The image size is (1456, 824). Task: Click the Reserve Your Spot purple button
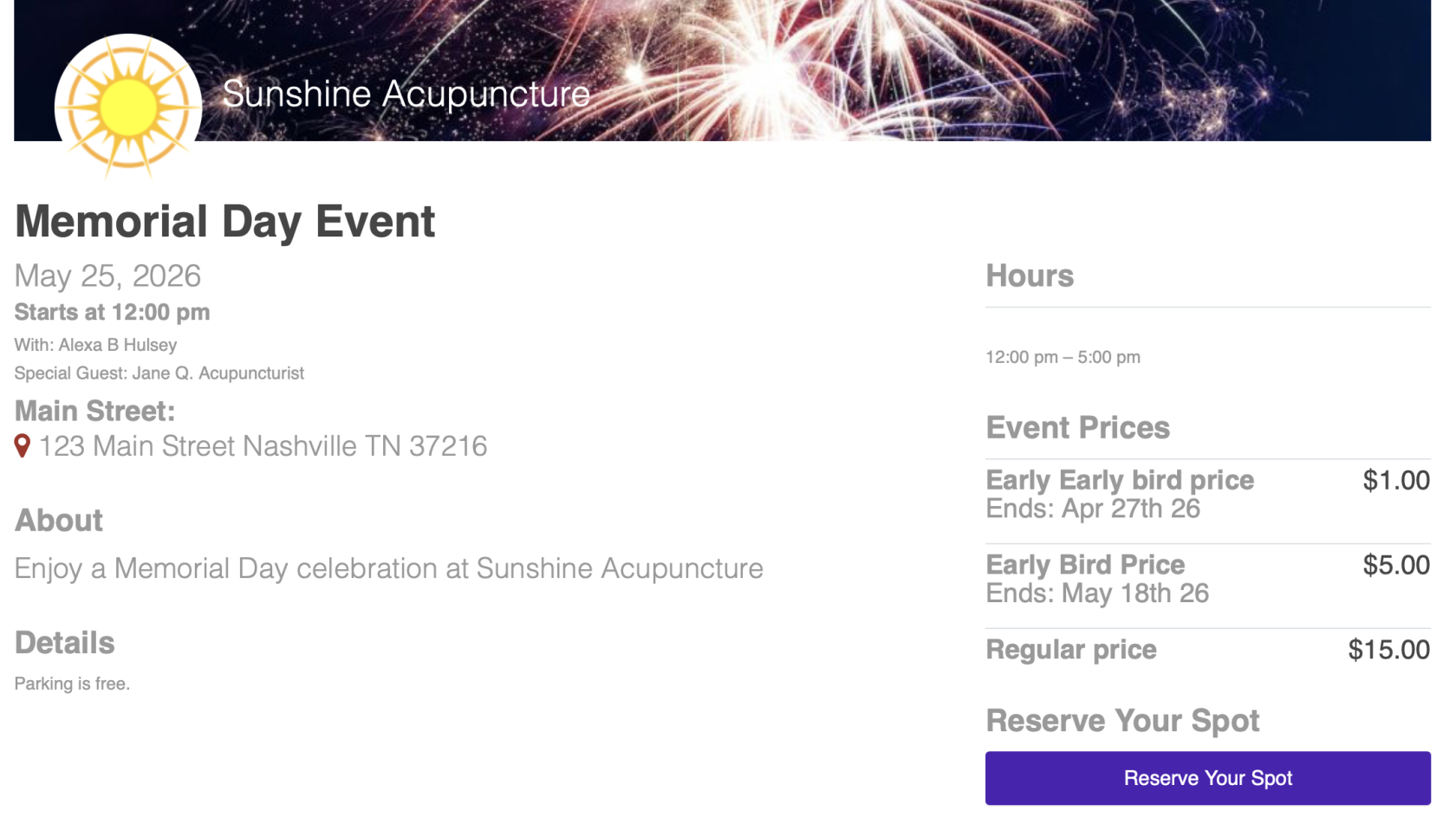pyautogui.click(x=1207, y=778)
